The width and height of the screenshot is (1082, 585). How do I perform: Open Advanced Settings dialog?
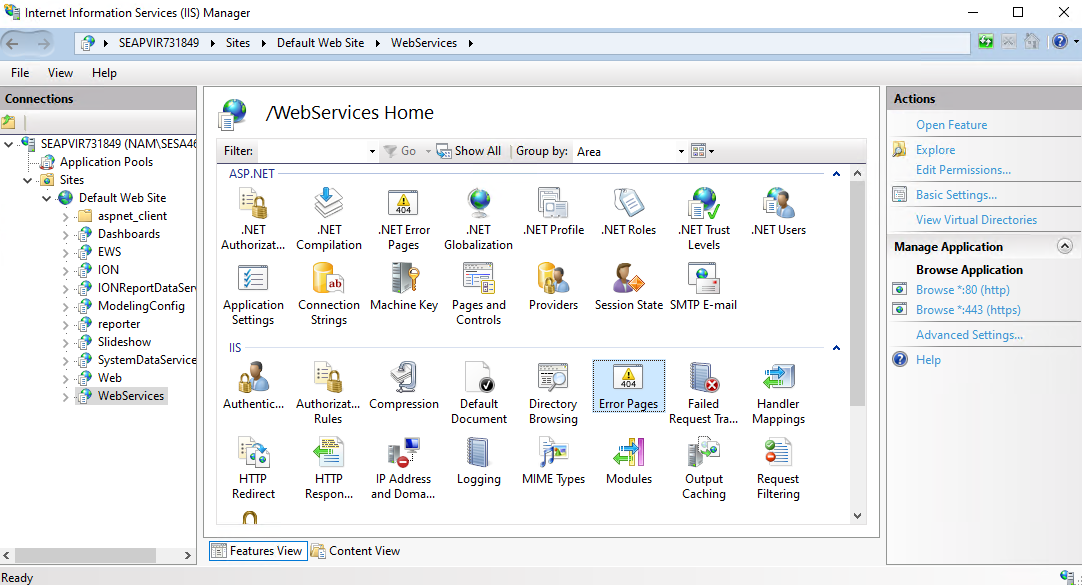point(969,335)
